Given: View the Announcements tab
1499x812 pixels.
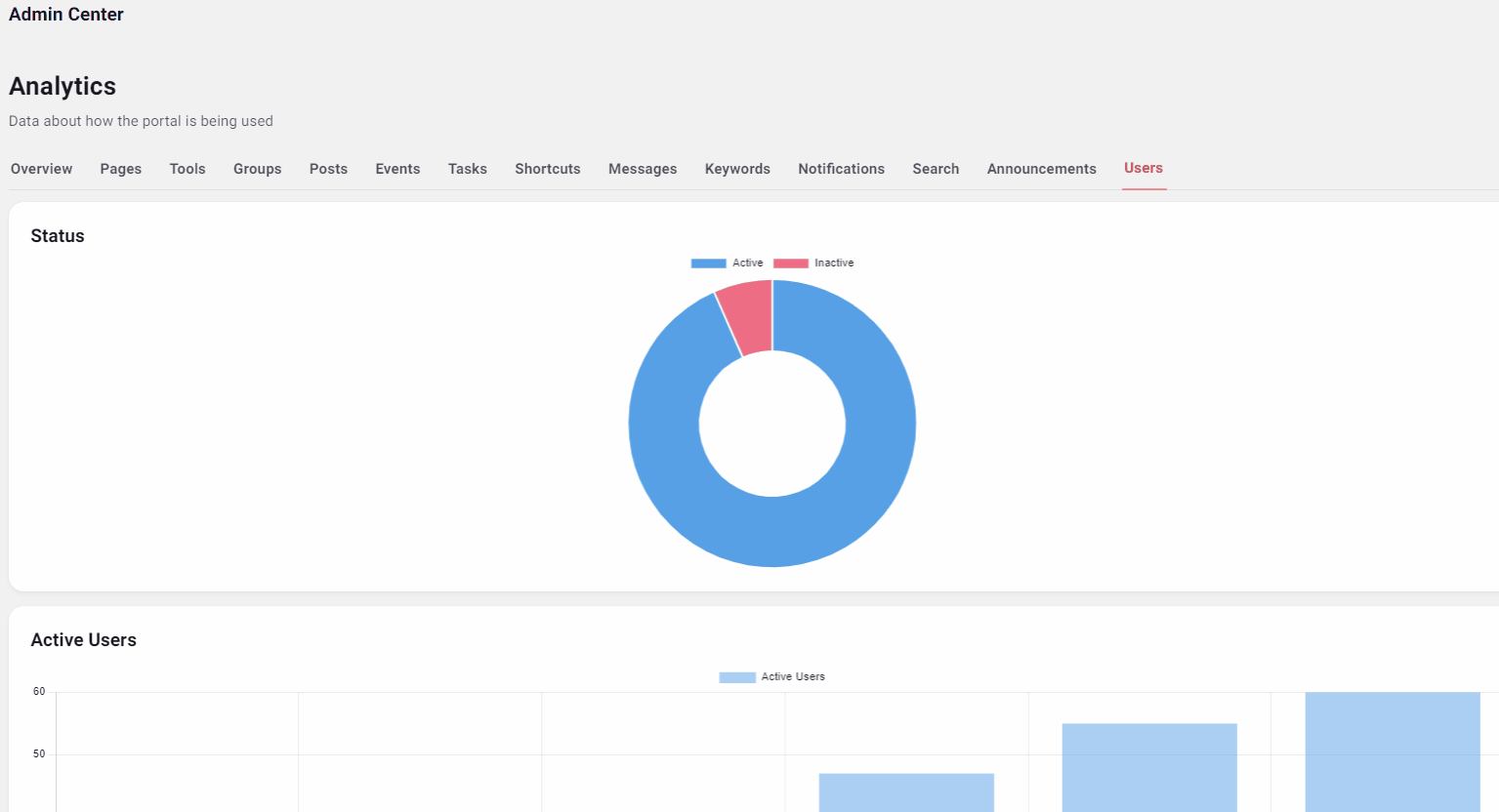Looking at the screenshot, I should [1041, 169].
